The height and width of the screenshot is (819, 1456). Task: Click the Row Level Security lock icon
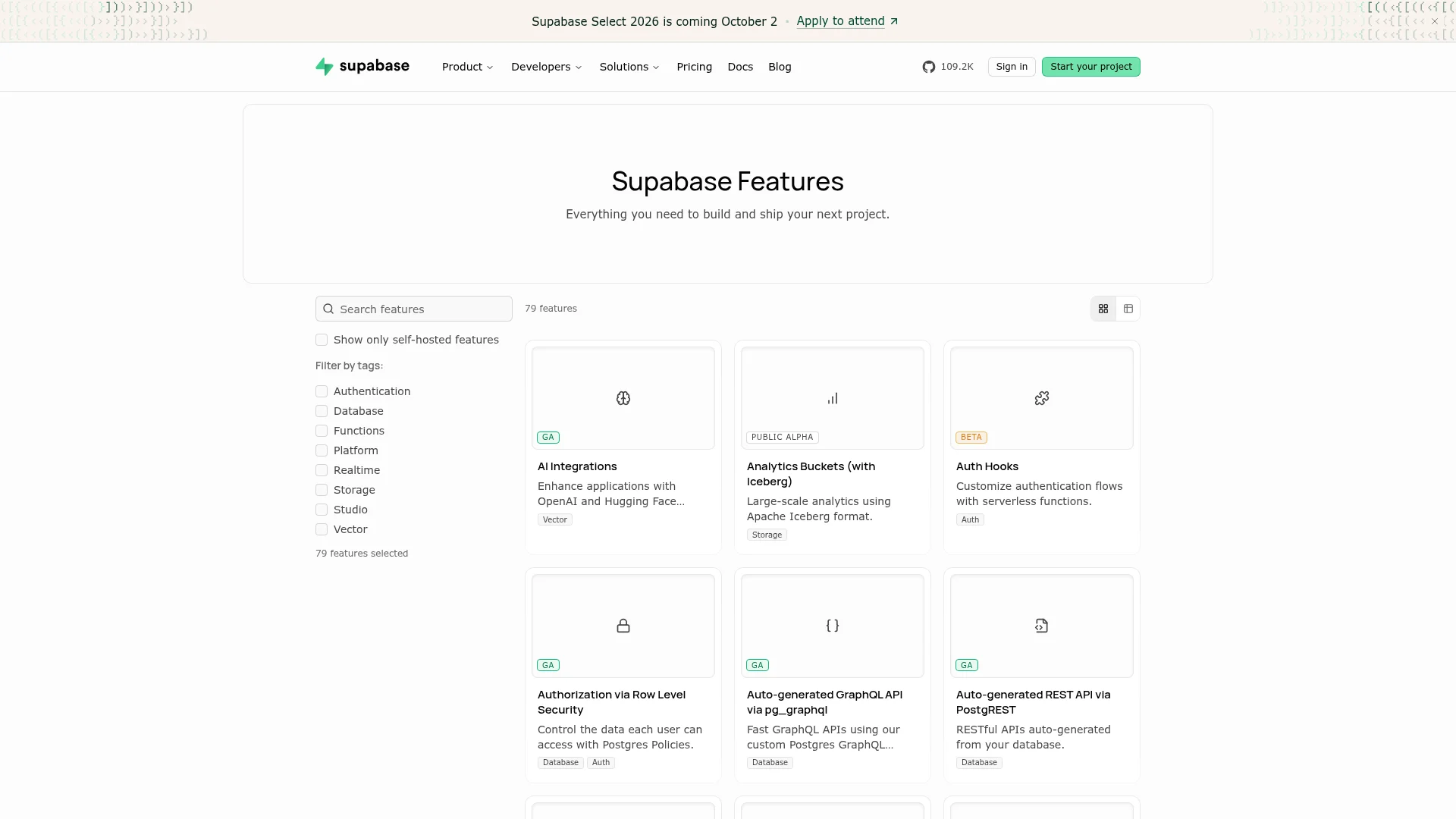(623, 626)
